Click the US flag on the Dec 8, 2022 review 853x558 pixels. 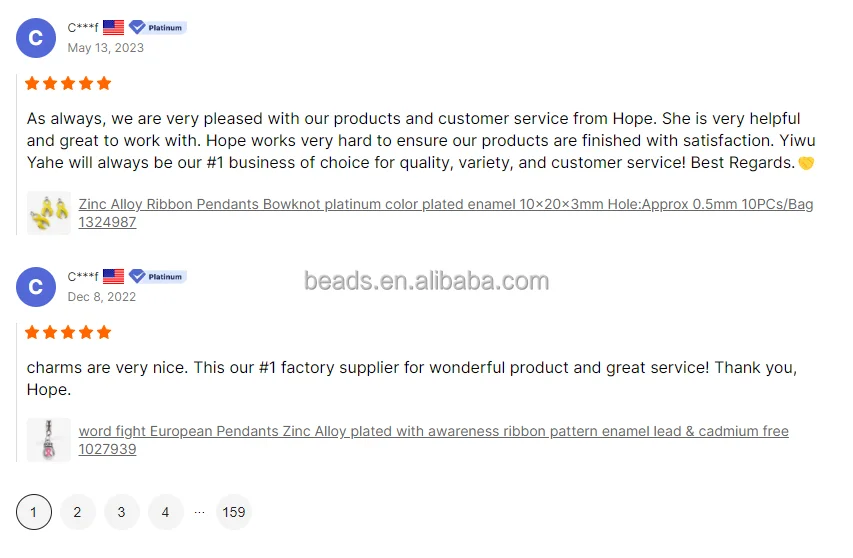coord(113,276)
